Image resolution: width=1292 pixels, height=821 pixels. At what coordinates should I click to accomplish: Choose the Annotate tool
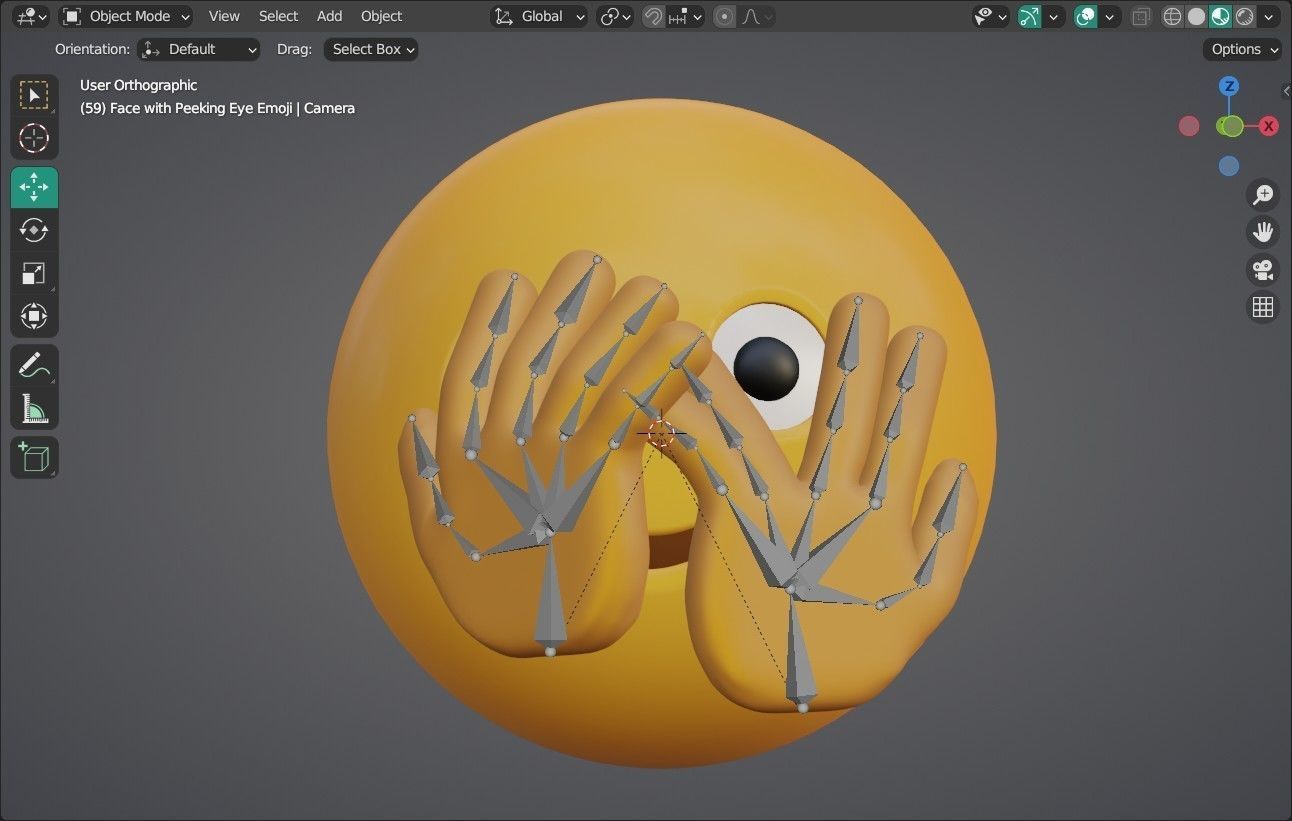point(34,365)
